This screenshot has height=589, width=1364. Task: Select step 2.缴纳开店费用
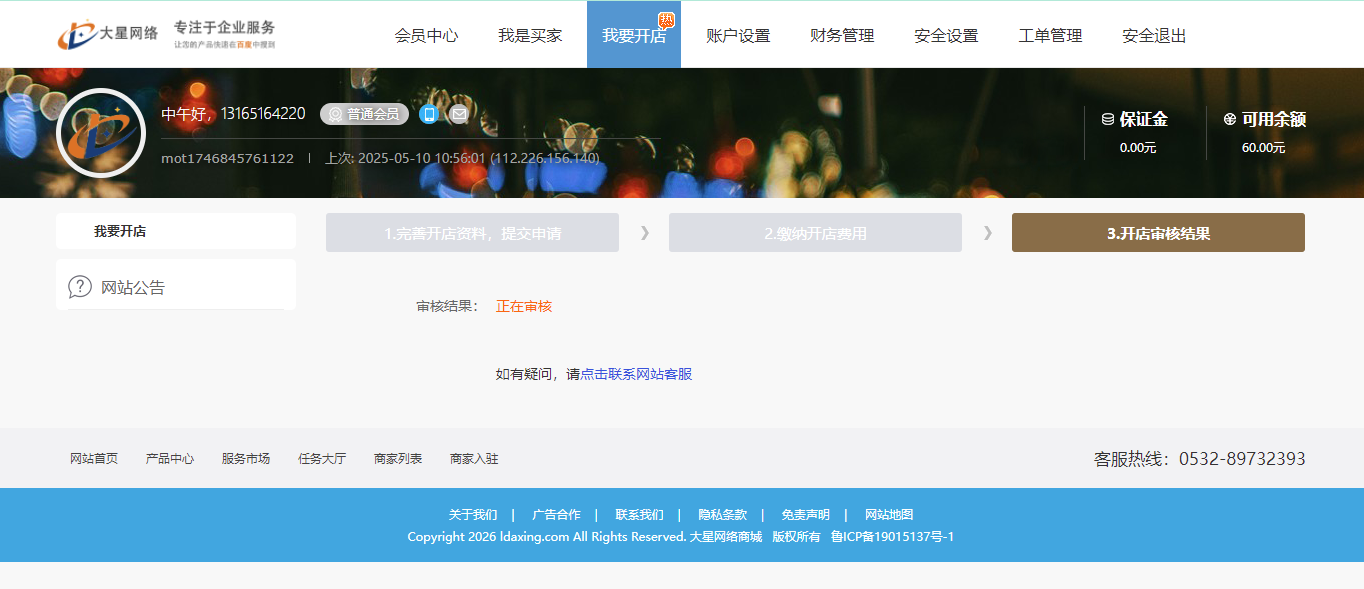[x=815, y=233]
